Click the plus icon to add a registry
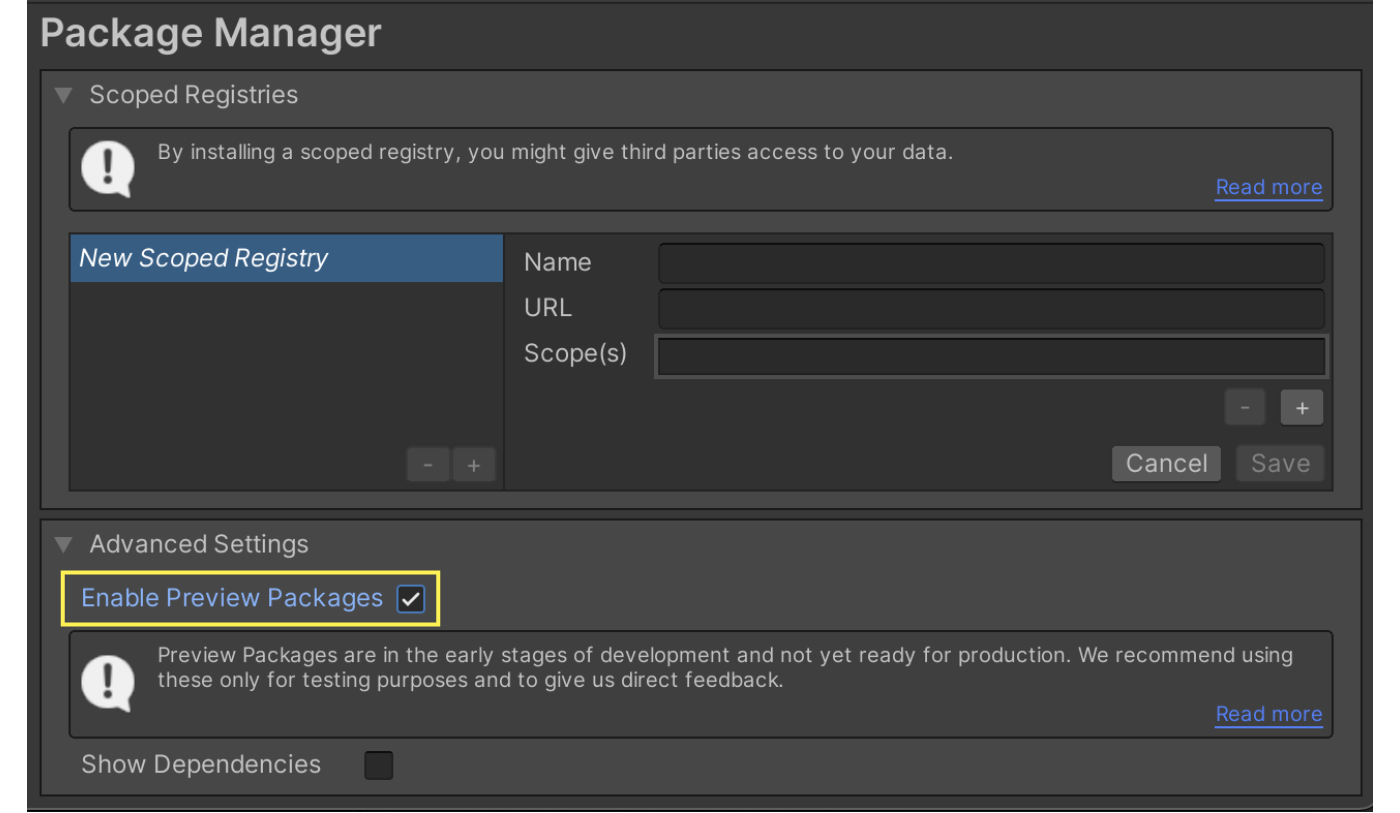1400x813 pixels. click(x=473, y=463)
